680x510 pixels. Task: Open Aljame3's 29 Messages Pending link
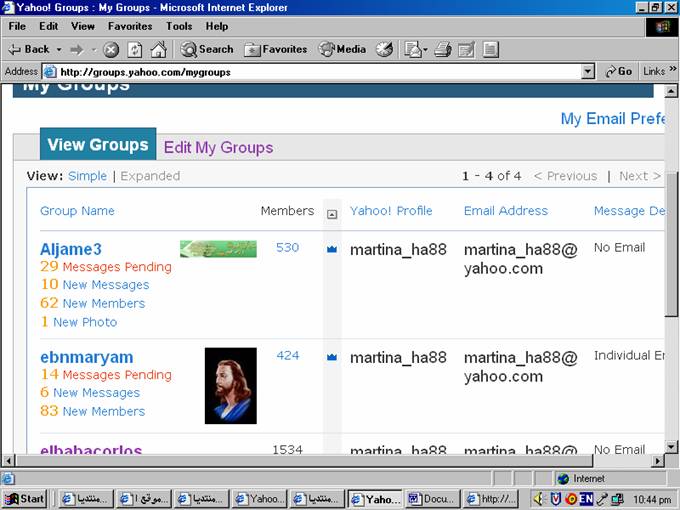[106, 267]
